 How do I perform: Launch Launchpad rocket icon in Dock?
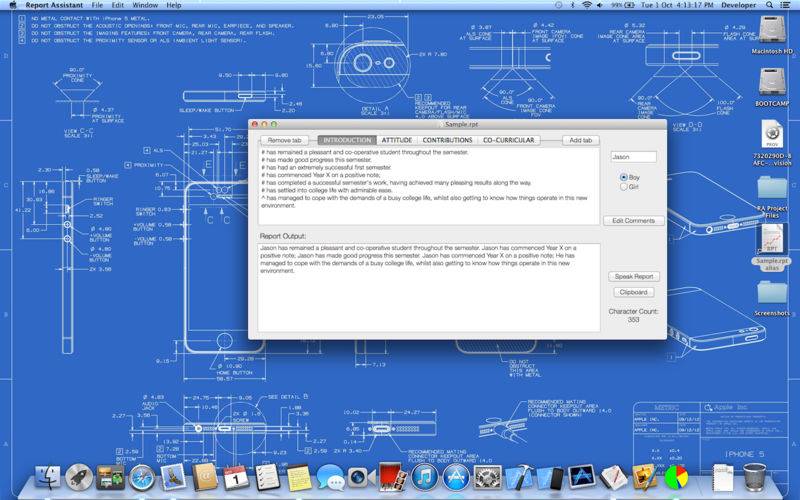click(x=79, y=478)
